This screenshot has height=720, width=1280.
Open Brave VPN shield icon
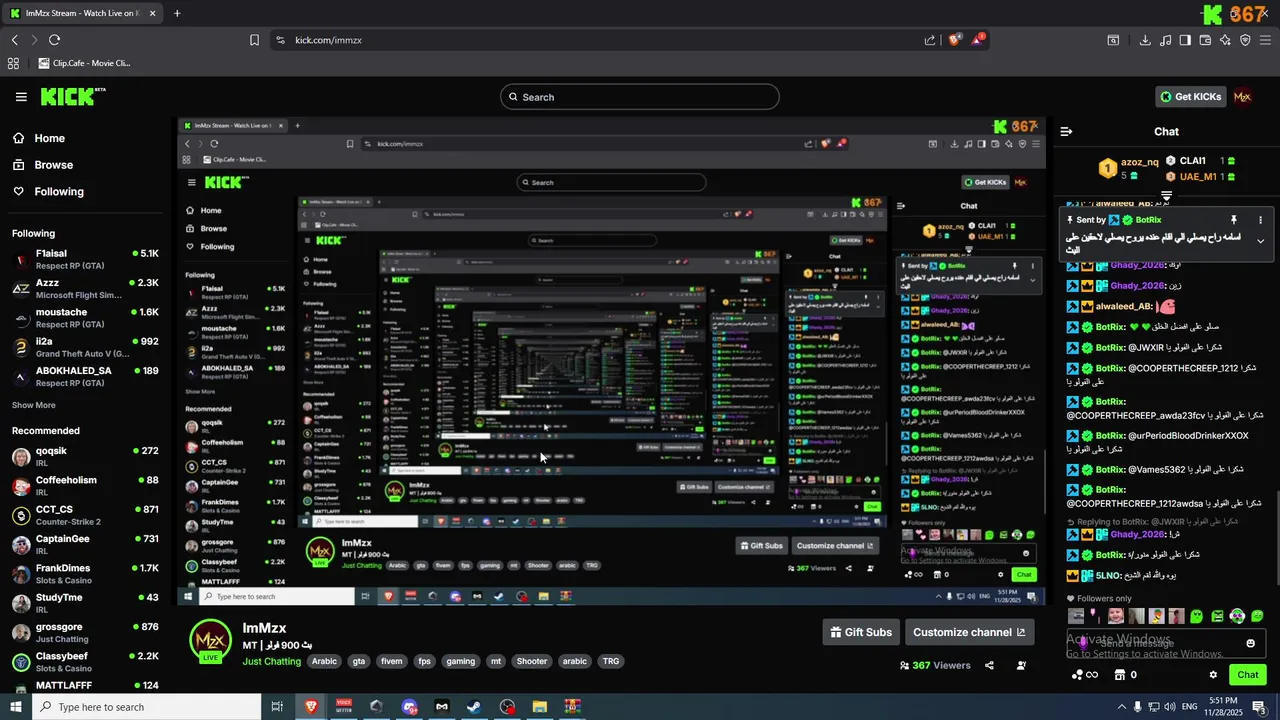click(1245, 40)
